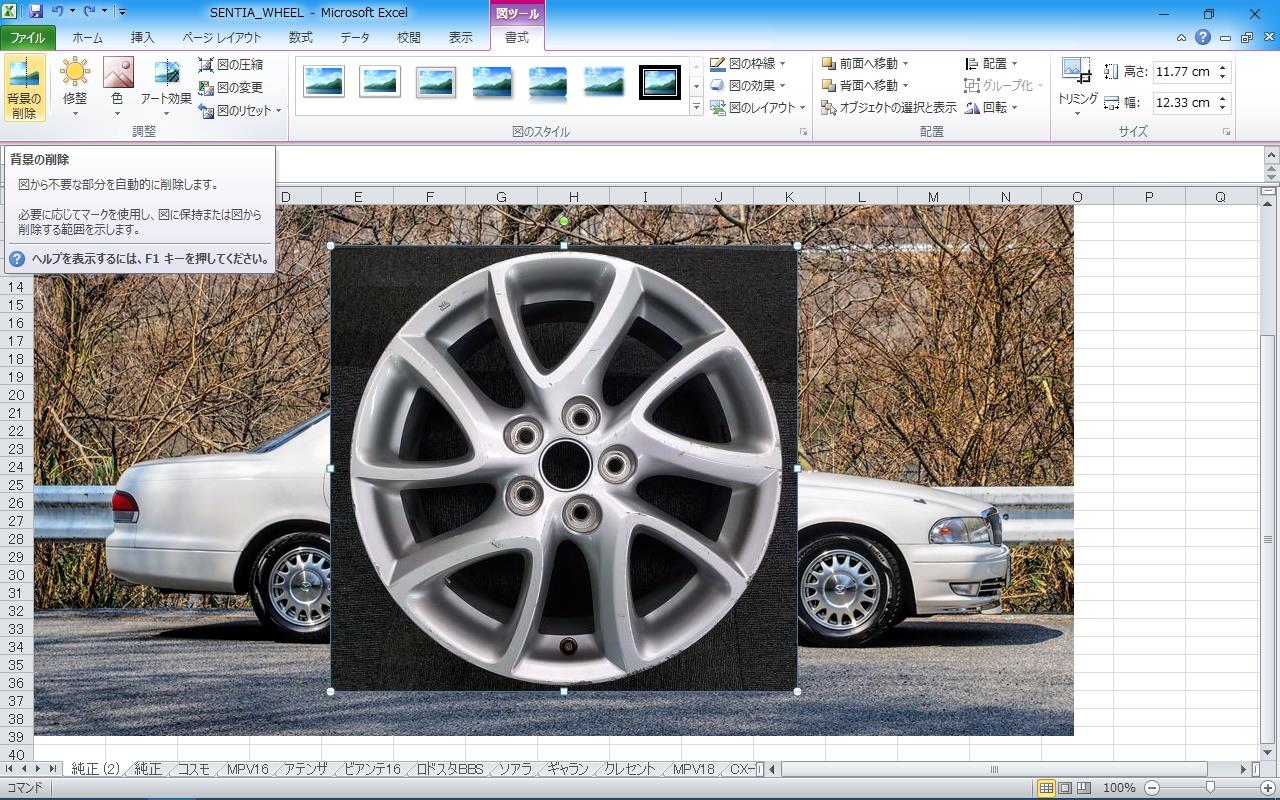
Task: Click 図の圧縮 compress pictures
Action: (x=232, y=64)
